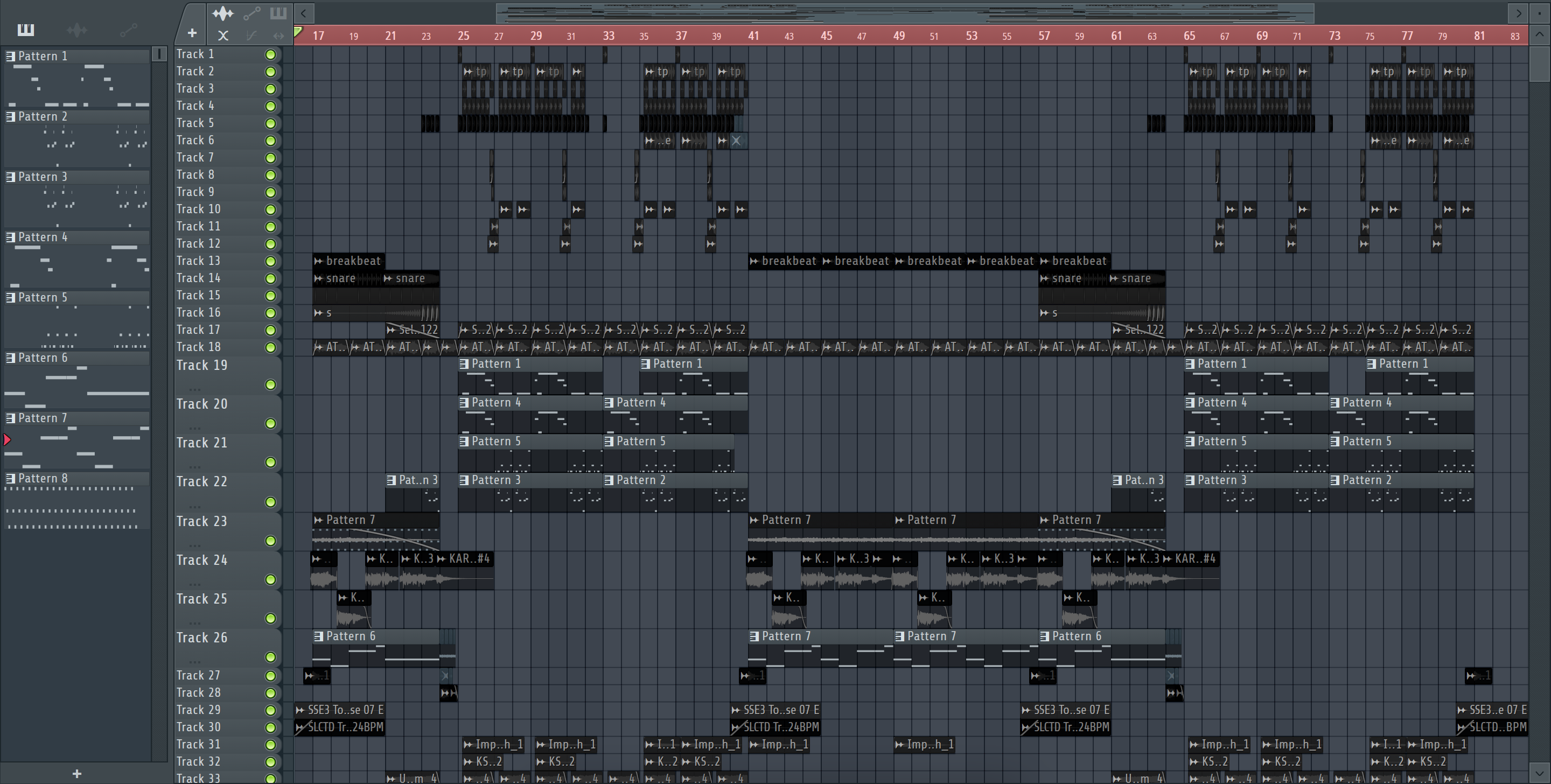Open clip menu of Sel..122 at bar 21 on Track 17

(x=392, y=330)
